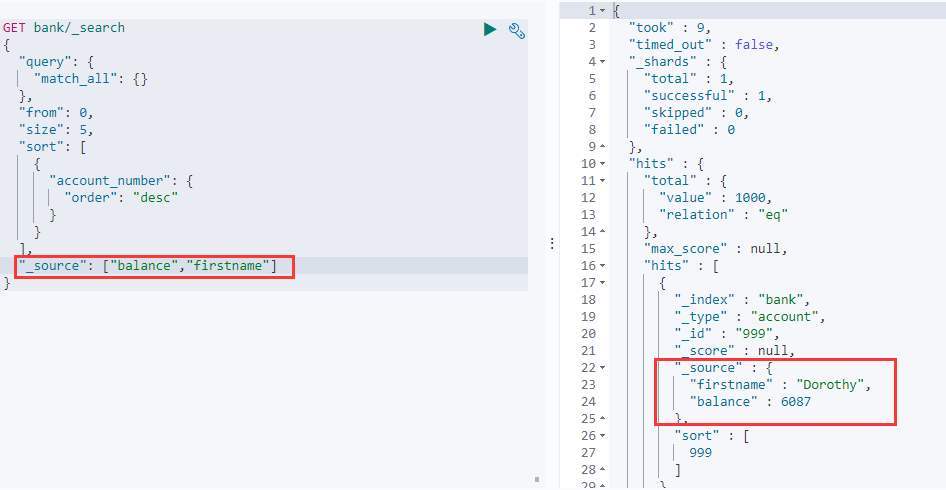This screenshot has width=946, height=490.
Task: Click the "match_all": {} line in the query
Action: (90, 78)
